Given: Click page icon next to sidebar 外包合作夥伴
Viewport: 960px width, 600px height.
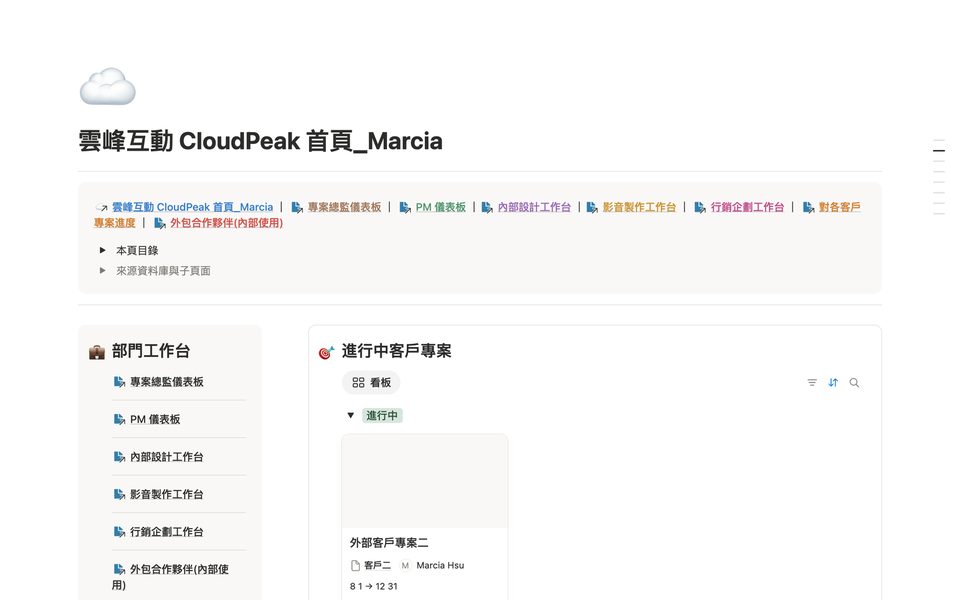Looking at the screenshot, I should [x=119, y=569].
